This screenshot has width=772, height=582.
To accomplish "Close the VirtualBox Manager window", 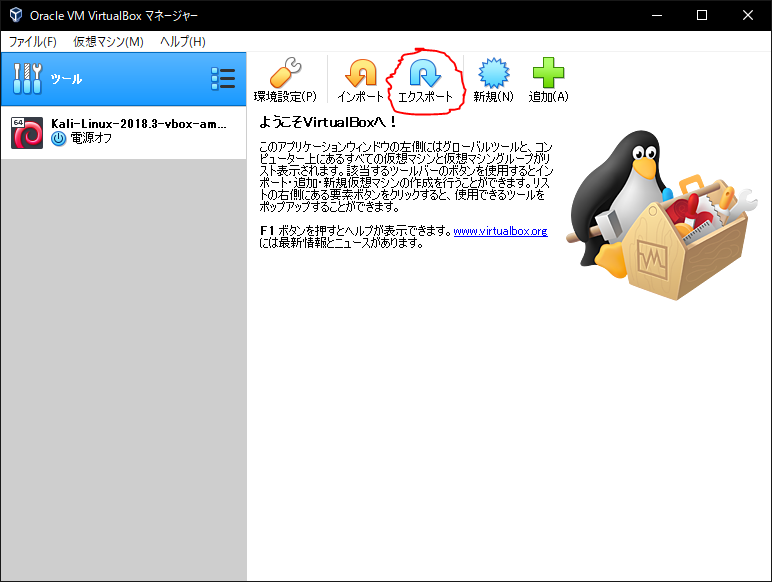I will pos(748,15).
